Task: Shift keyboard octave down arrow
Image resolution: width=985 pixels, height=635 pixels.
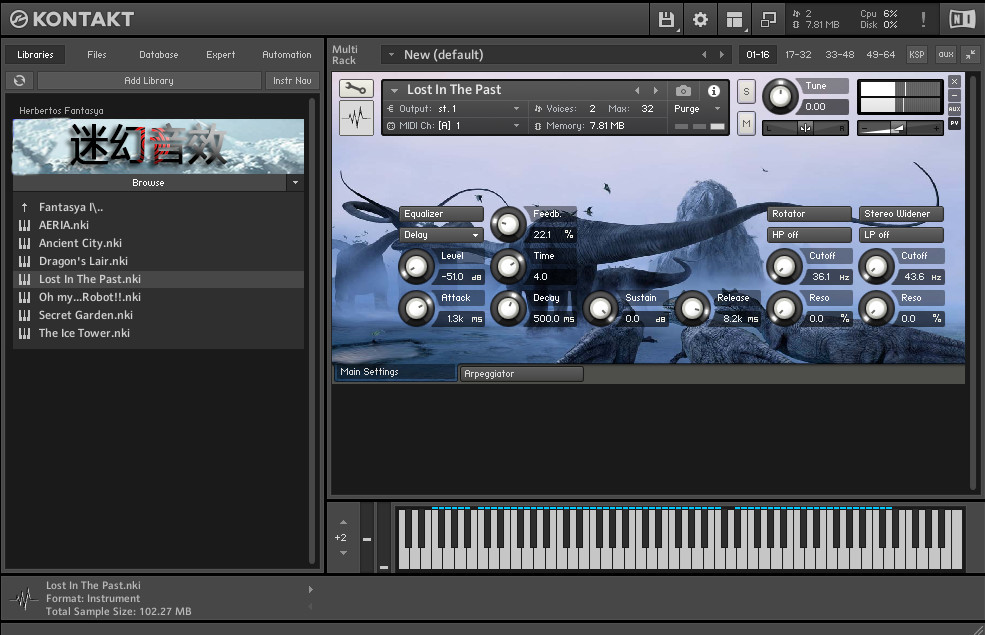Action: click(x=343, y=553)
